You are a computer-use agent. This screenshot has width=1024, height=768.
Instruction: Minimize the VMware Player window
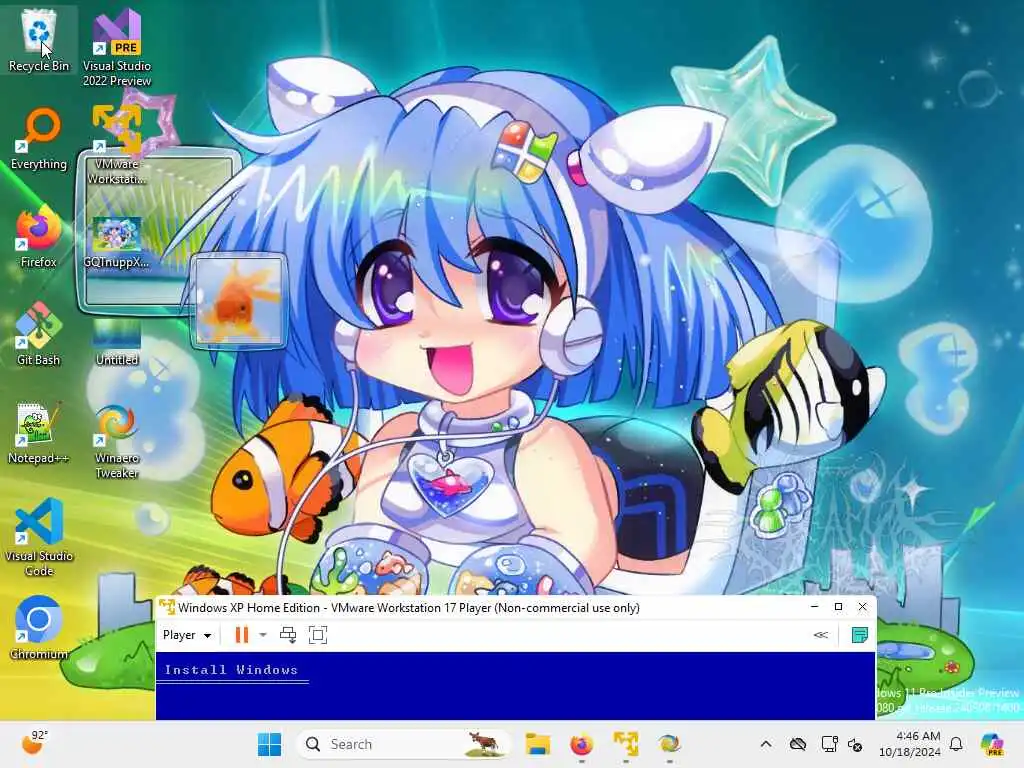(x=814, y=607)
